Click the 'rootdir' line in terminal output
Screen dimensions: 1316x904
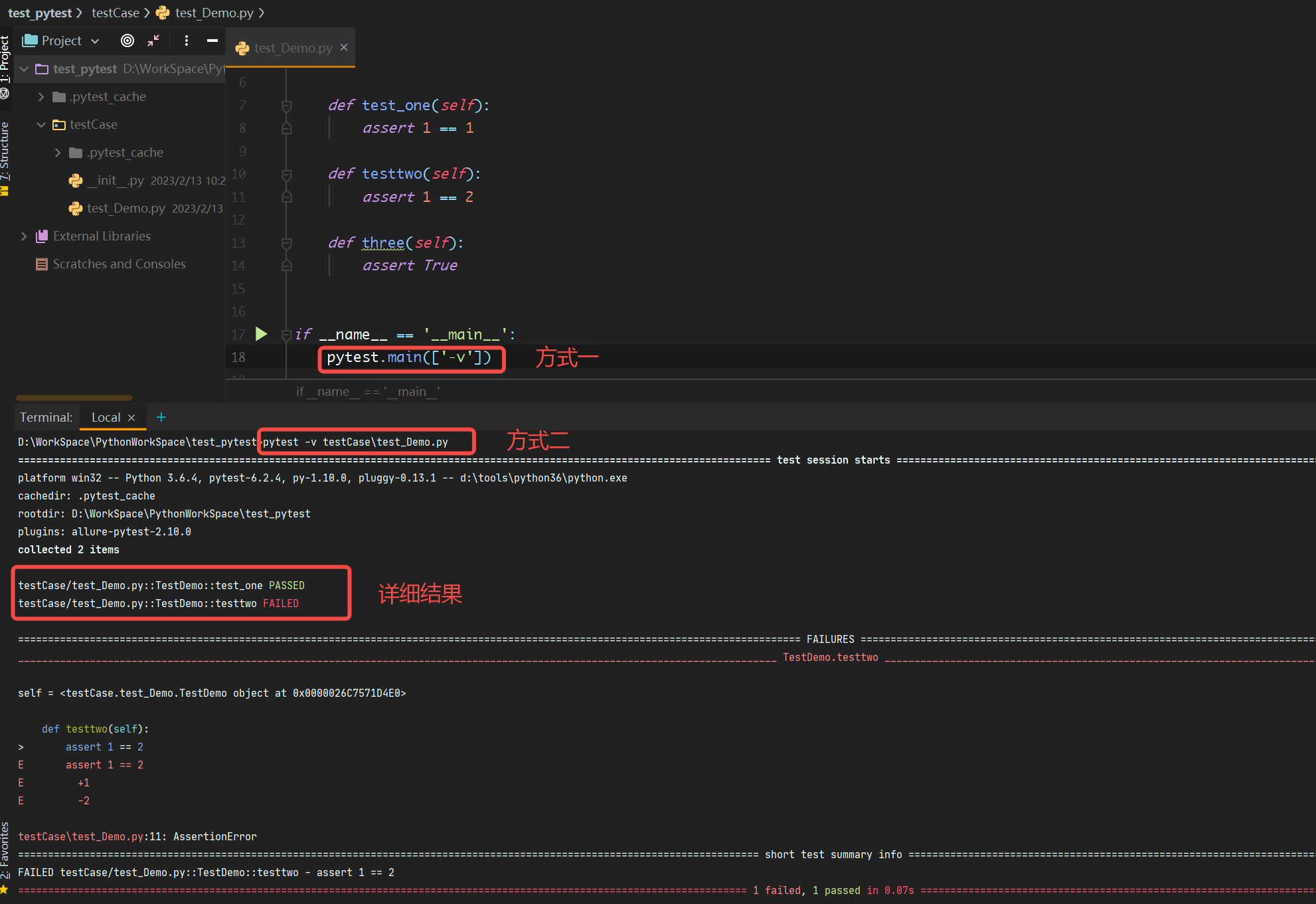coord(164,513)
